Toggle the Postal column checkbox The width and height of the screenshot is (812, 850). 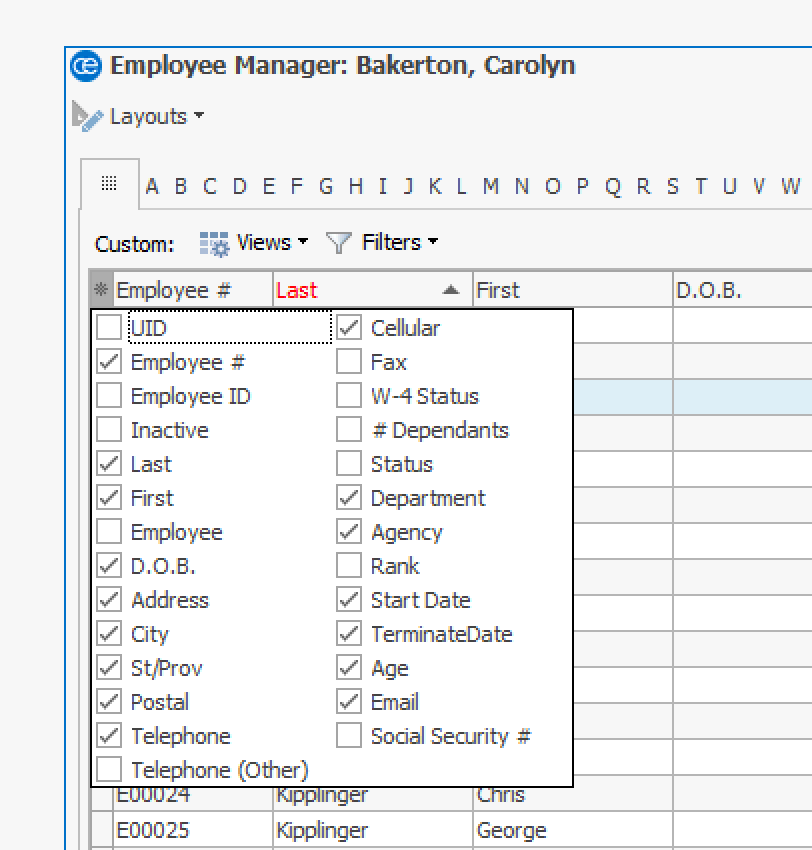pyautogui.click(x=109, y=701)
